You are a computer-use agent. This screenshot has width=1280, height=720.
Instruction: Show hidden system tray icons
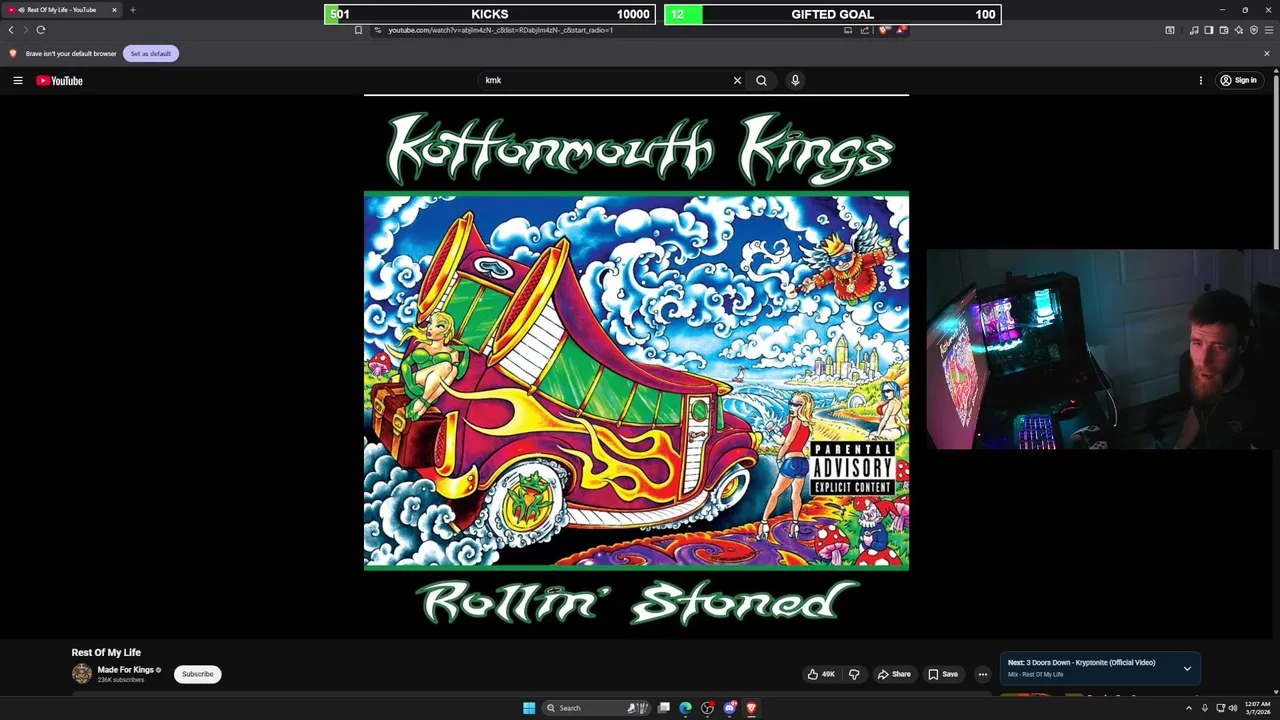pyautogui.click(x=1189, y=708)
